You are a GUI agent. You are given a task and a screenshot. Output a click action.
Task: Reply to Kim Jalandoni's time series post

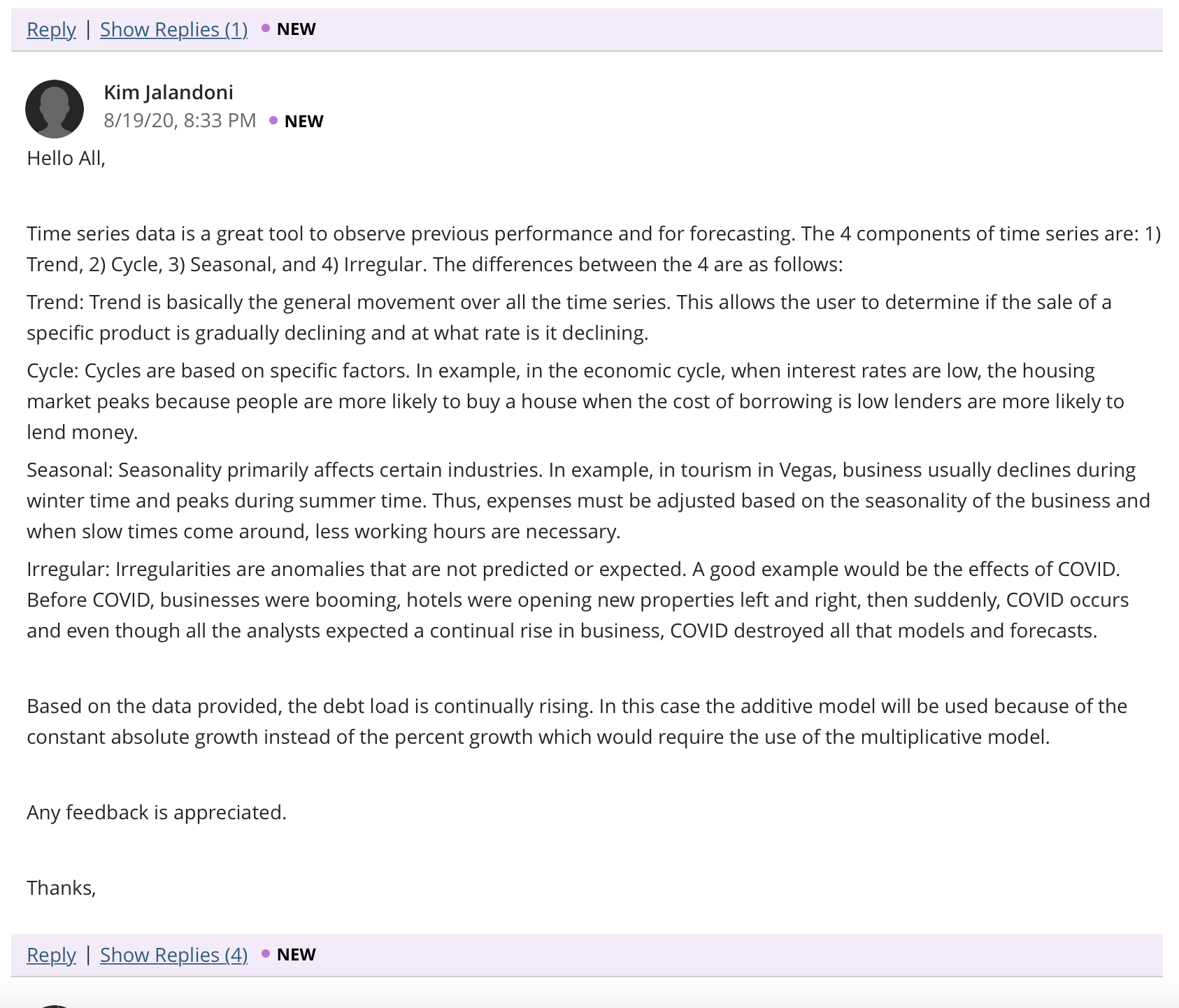(x=51, y=955)
